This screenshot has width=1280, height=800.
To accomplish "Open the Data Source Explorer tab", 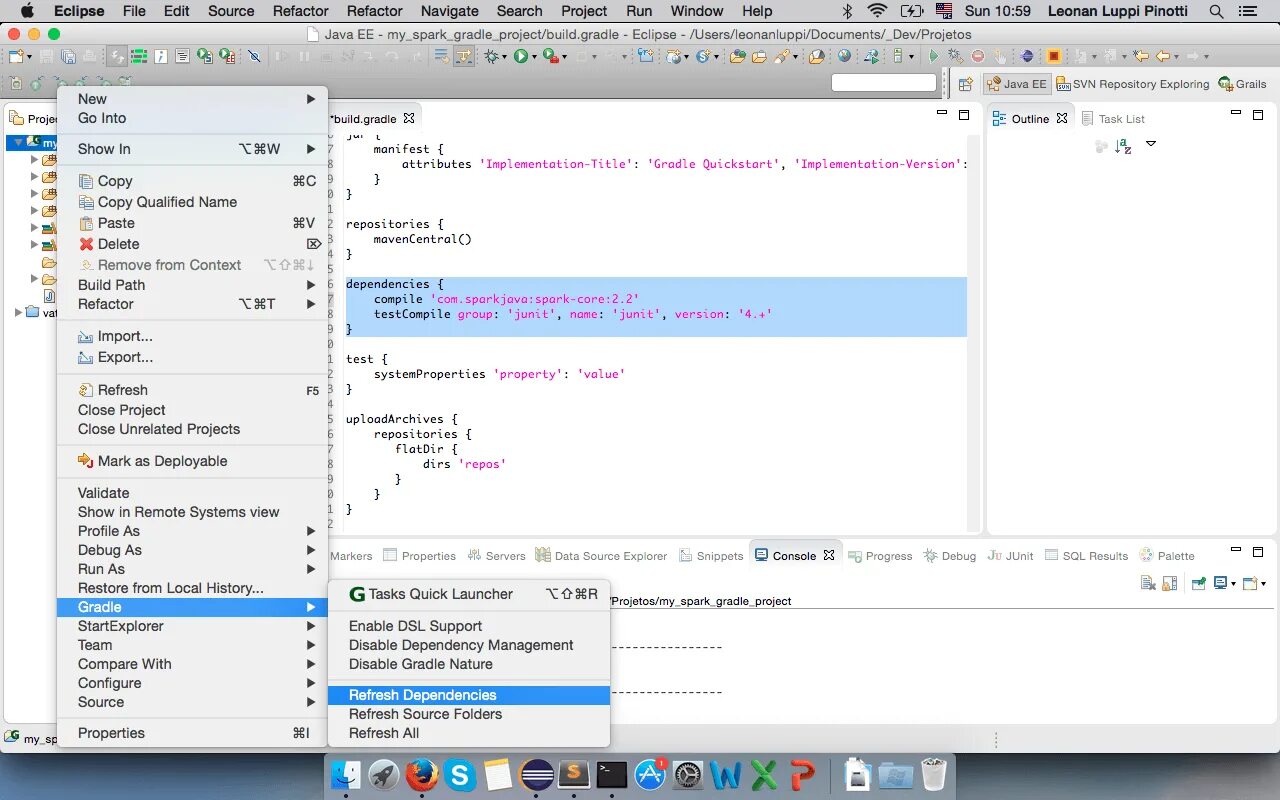I will point(602,556).
